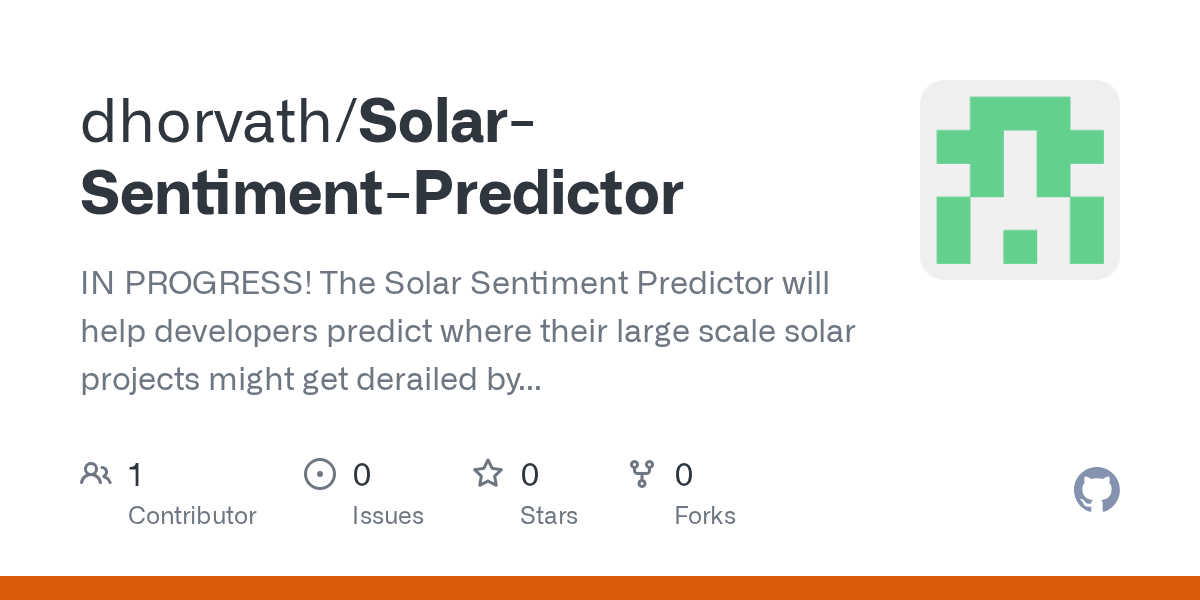Click the forks count number 0
1200x600 pixels.
coord(684,474)
